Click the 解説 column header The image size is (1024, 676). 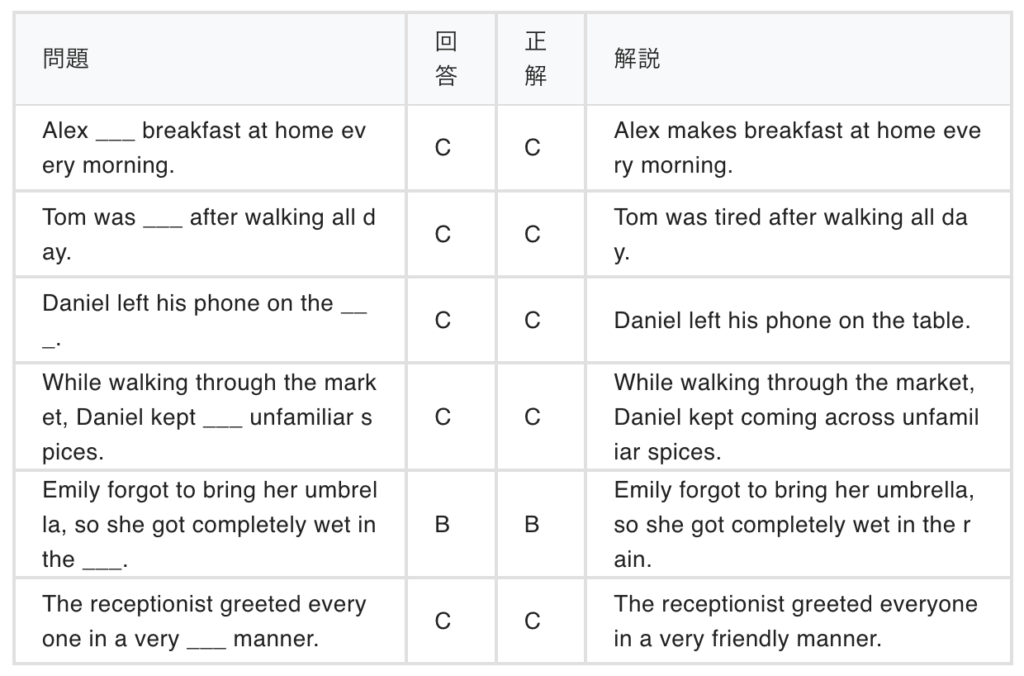tap(637, 59)
